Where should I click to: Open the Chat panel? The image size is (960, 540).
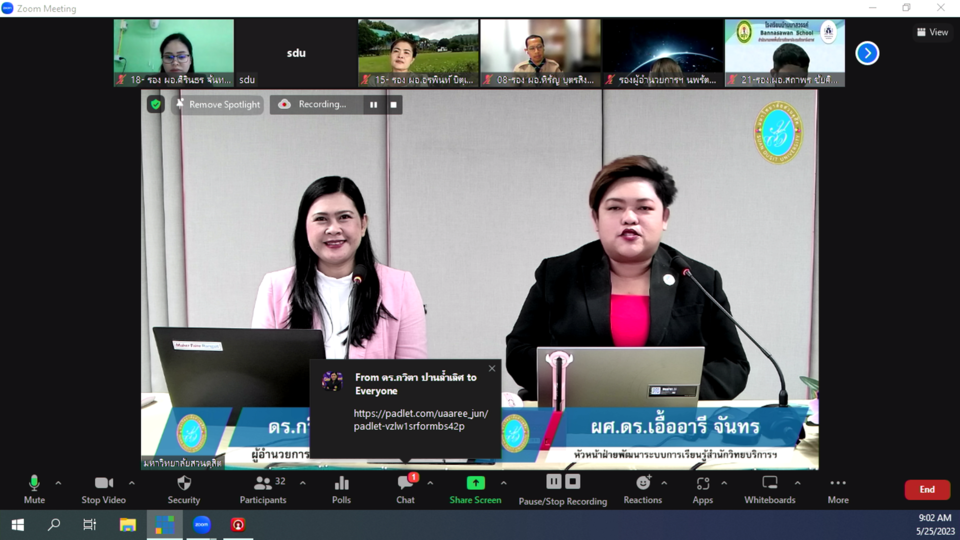(x=405, y=488)
